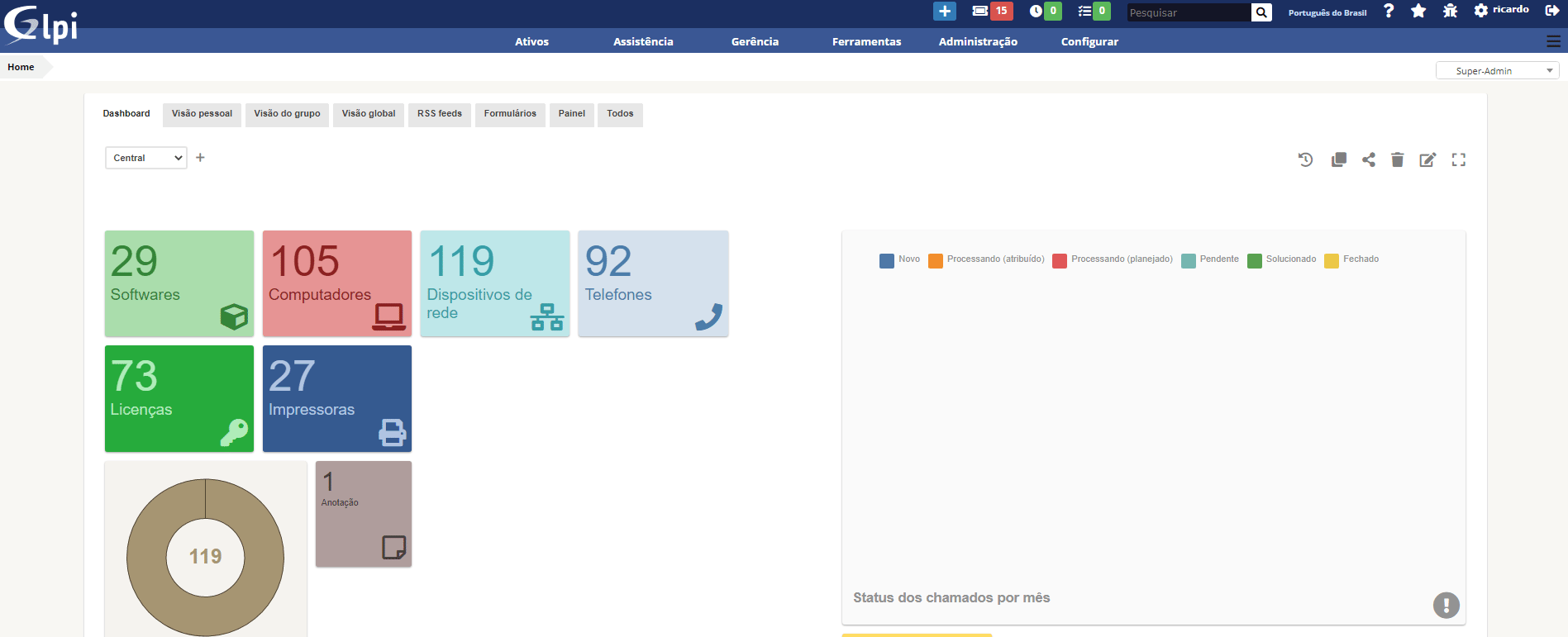The width and height of the screenshot is (1568, 637).
Task: Click Processando (atribuído) orange legend swatch
Action: coord(936,260)
